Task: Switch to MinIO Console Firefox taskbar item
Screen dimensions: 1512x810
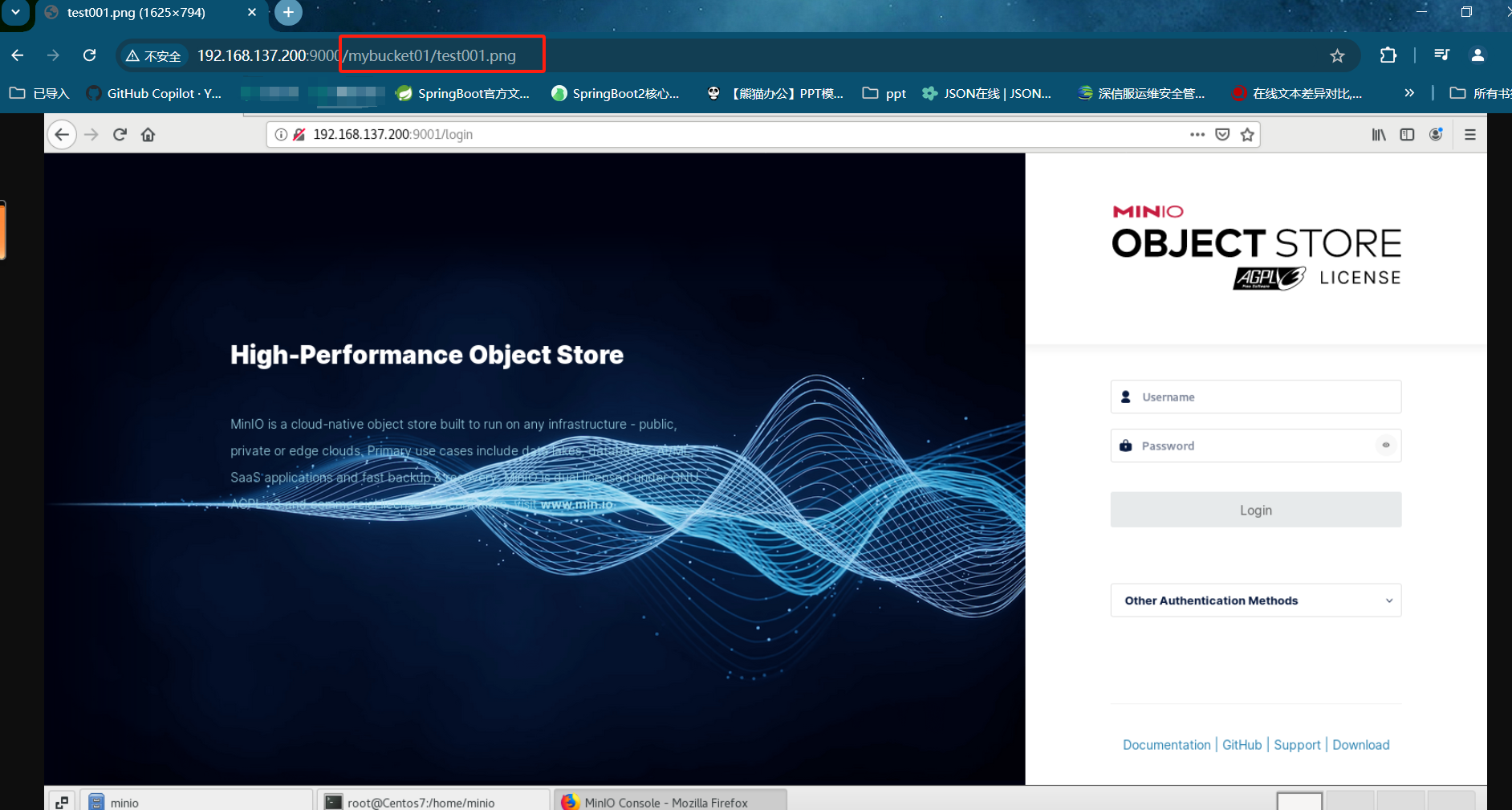Action: click(670, 802)
